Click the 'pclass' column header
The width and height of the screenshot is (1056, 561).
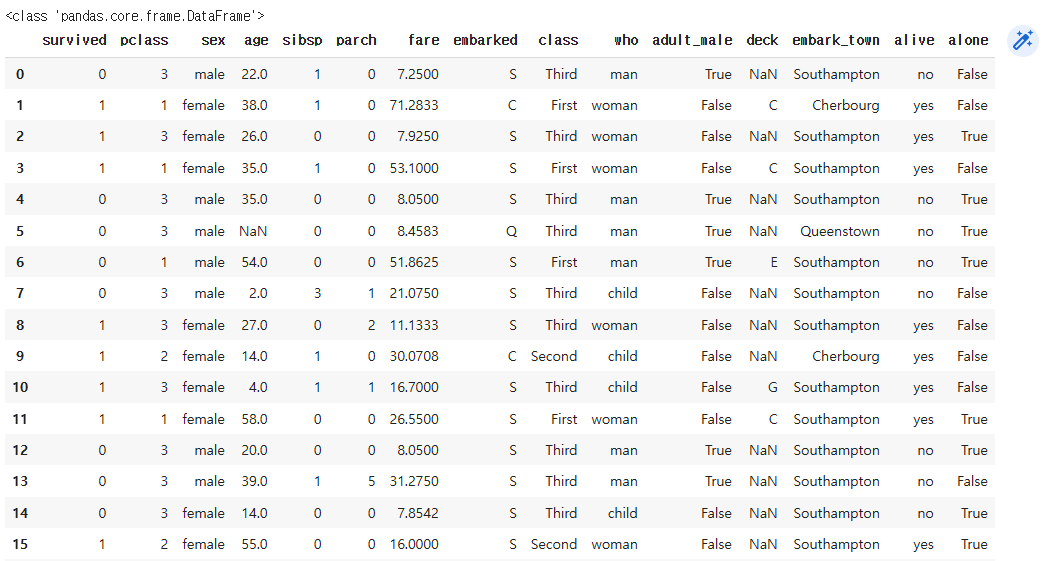click(x=144, y=40)
